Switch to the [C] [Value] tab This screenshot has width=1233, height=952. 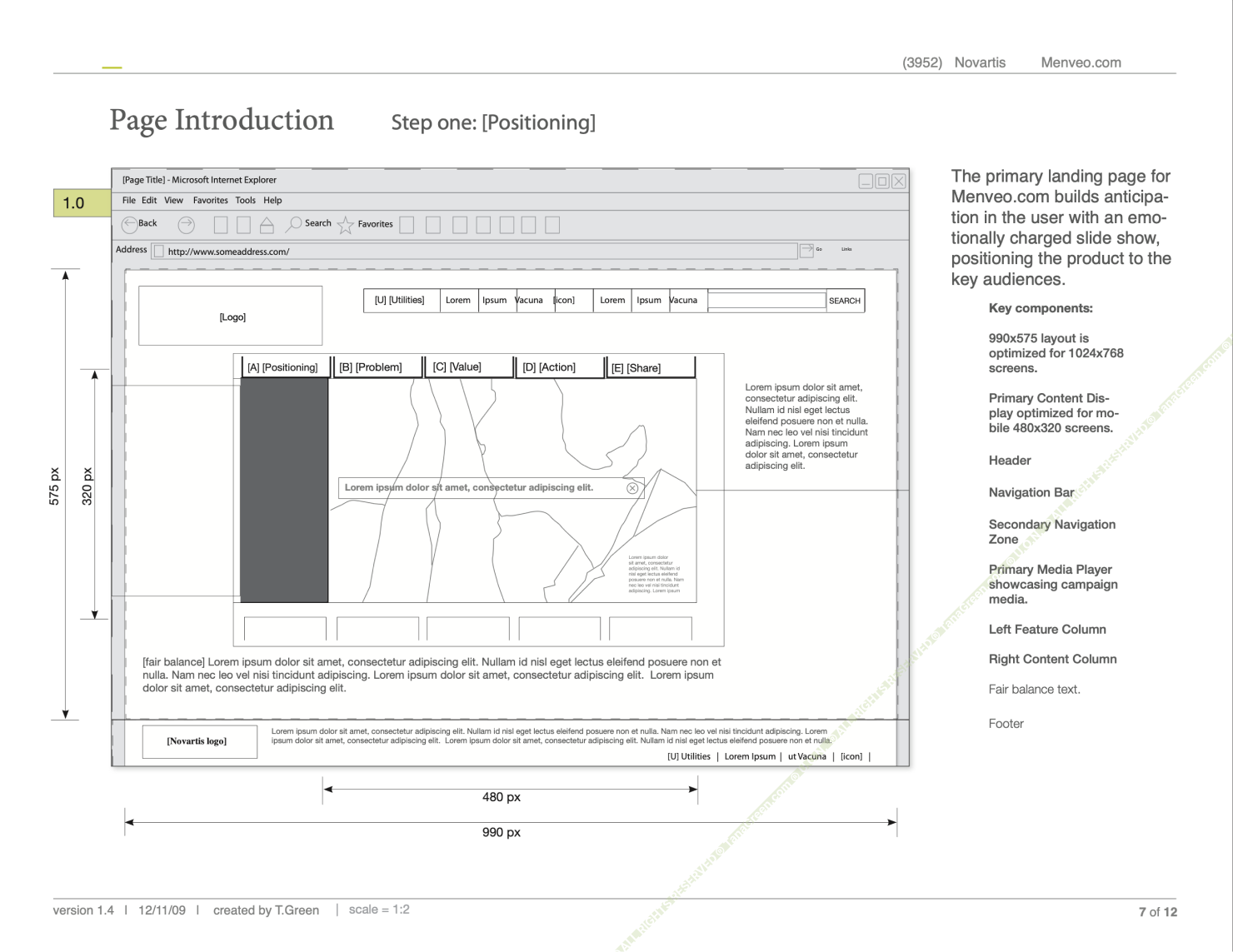468,366
